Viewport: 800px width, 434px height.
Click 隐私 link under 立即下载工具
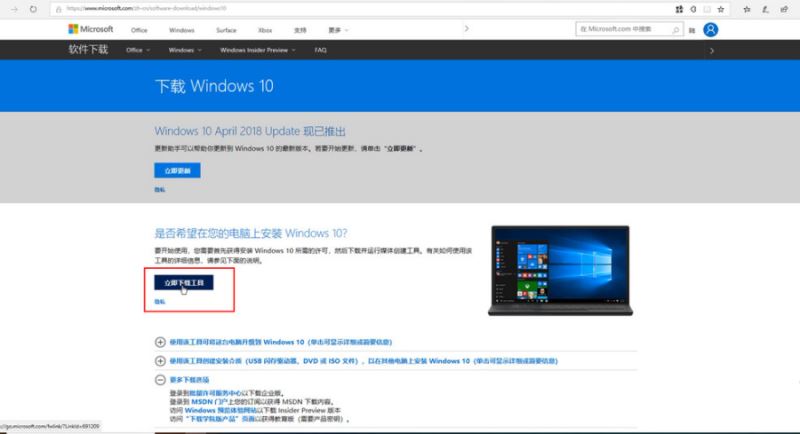(160, 302)
